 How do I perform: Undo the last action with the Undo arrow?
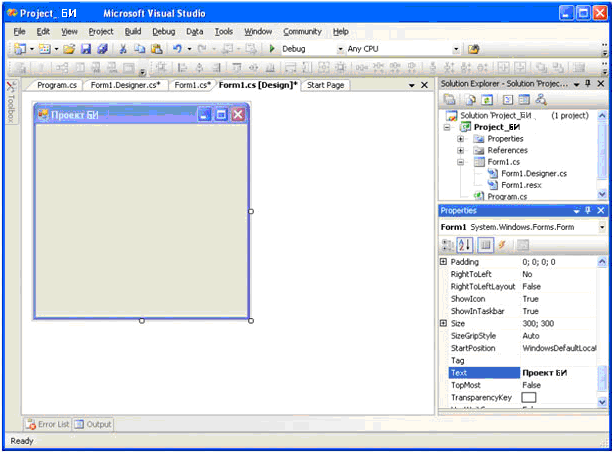coord(178,49)
